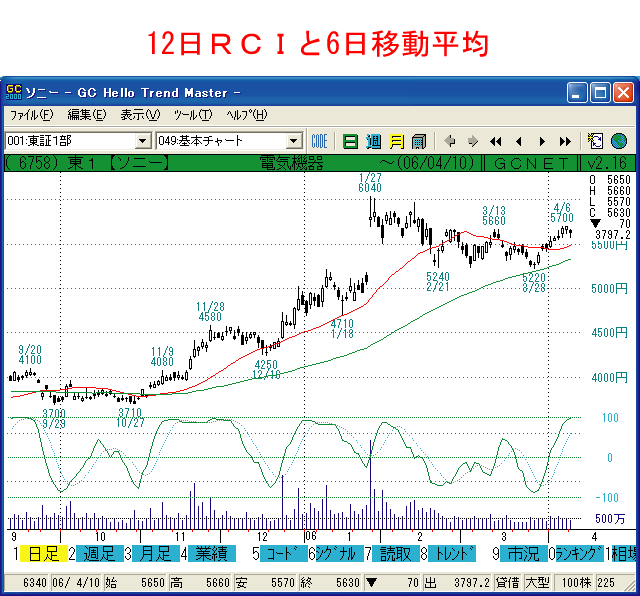This screenshot has height=596, width=640.
Task: Select the 月足 button
Action: 156,554
